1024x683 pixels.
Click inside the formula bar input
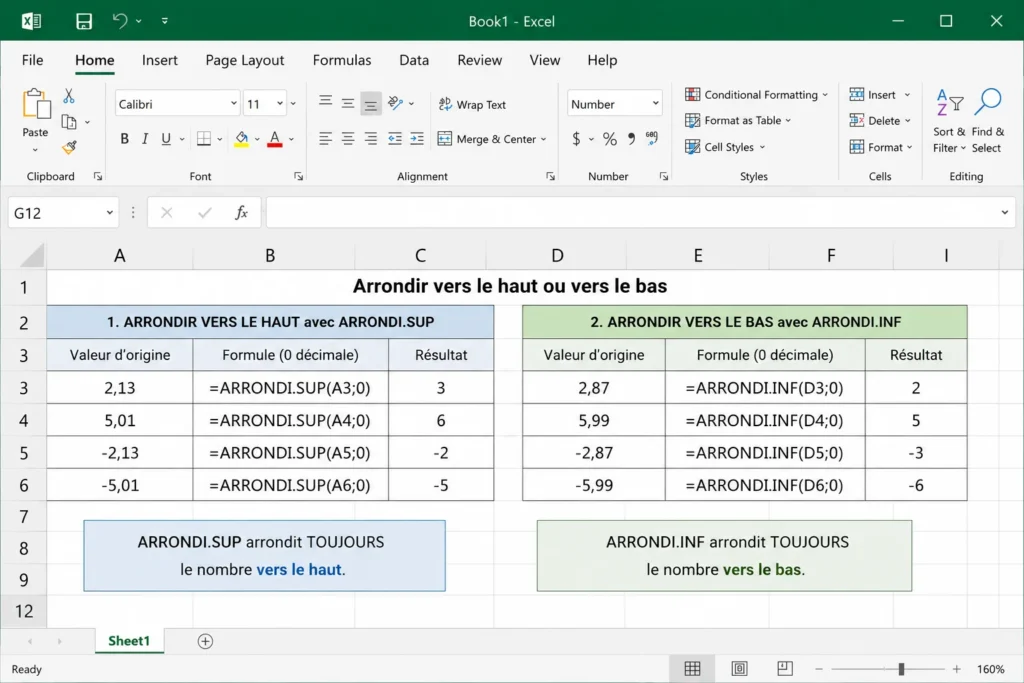click(x=632, y=213)
